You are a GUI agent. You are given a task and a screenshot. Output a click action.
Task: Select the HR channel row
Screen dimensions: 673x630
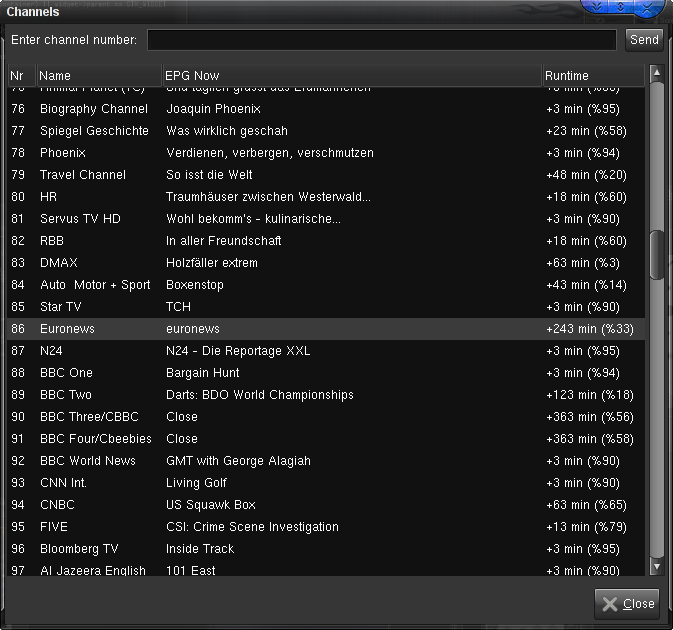pyautogui.click(x=326, y=197)
